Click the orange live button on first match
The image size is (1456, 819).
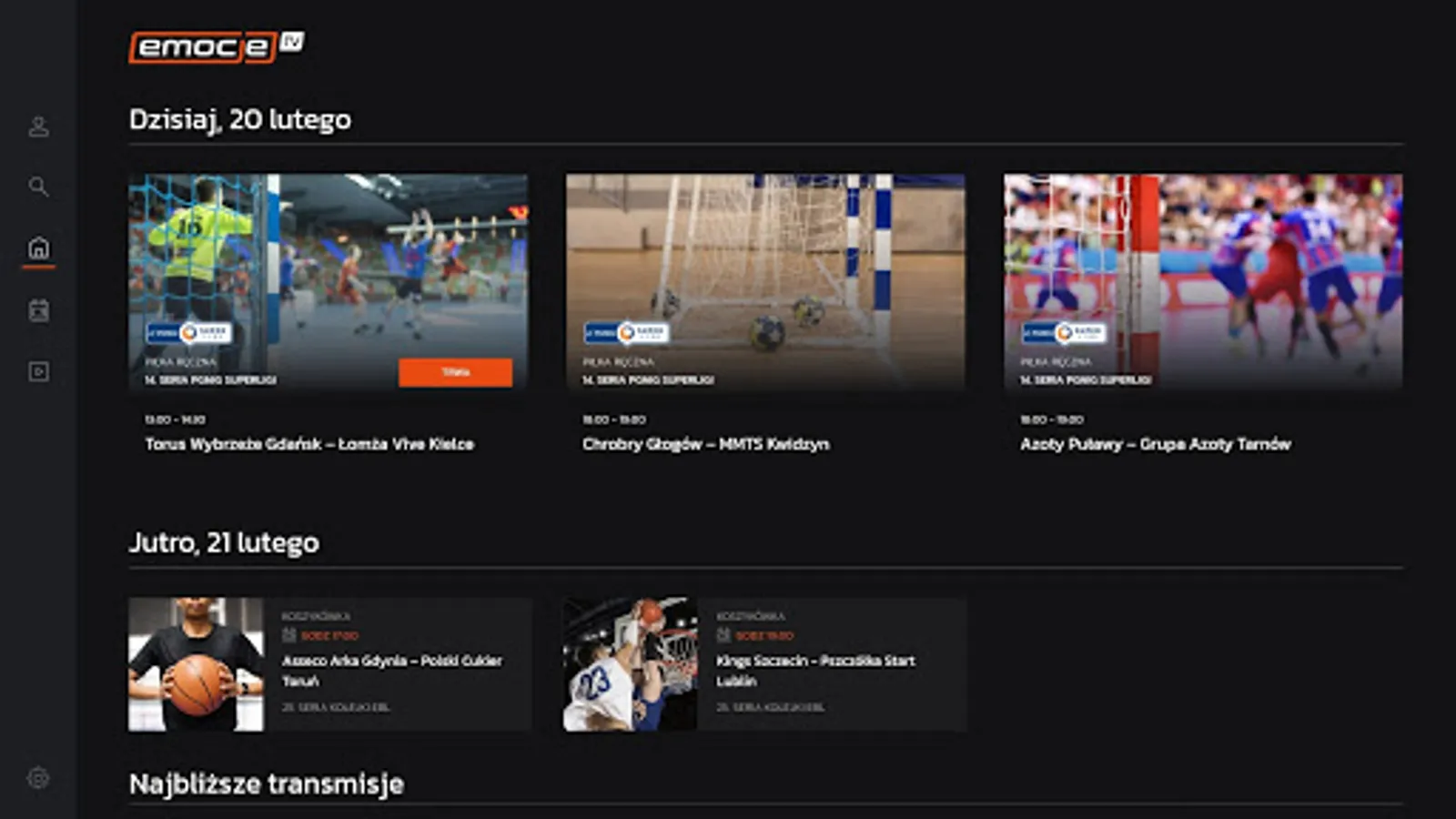[455, 372]
